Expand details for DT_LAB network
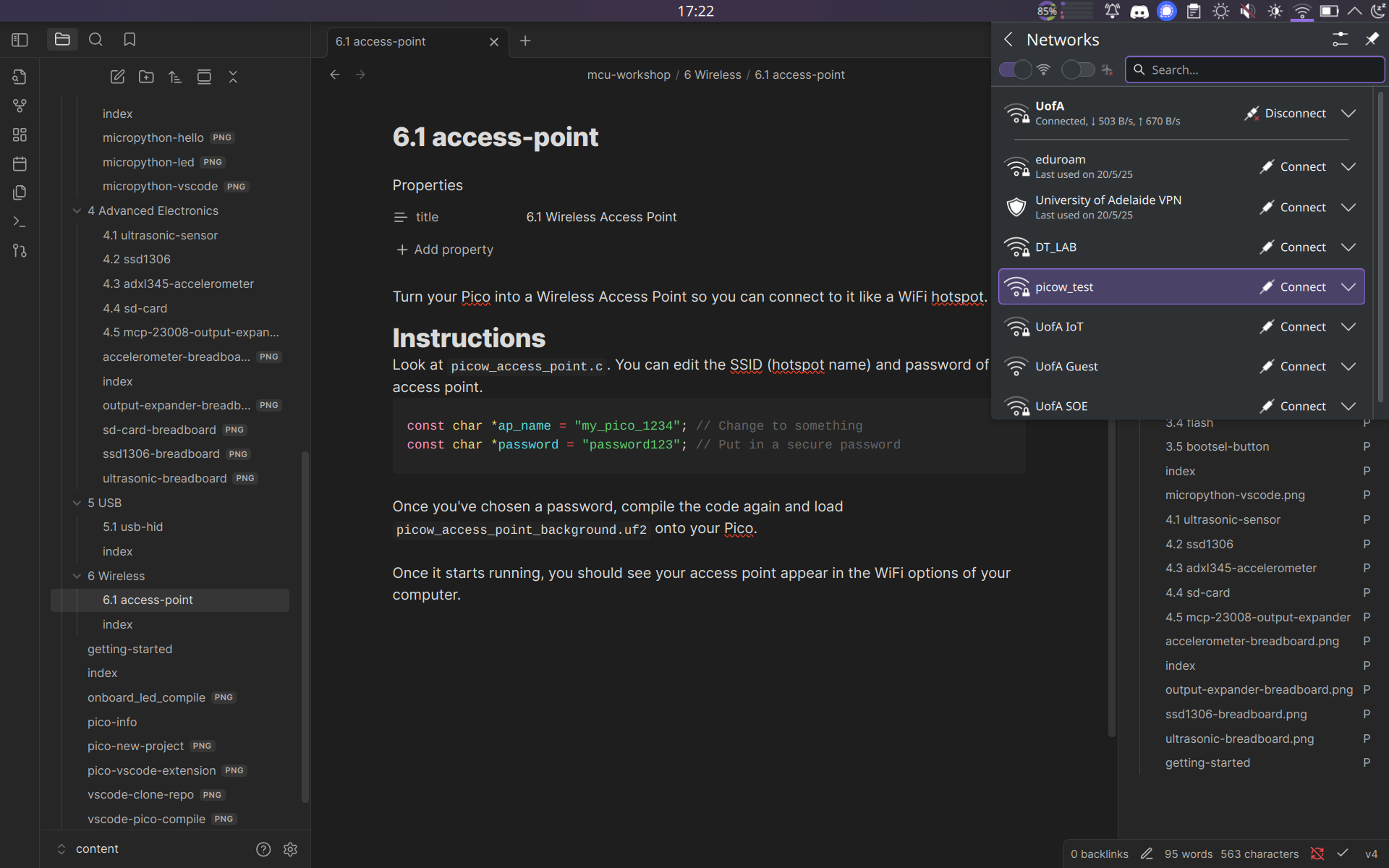The width and height of the screenshot is (1389, 868). pyautogui.click(x=1348, y=247)
